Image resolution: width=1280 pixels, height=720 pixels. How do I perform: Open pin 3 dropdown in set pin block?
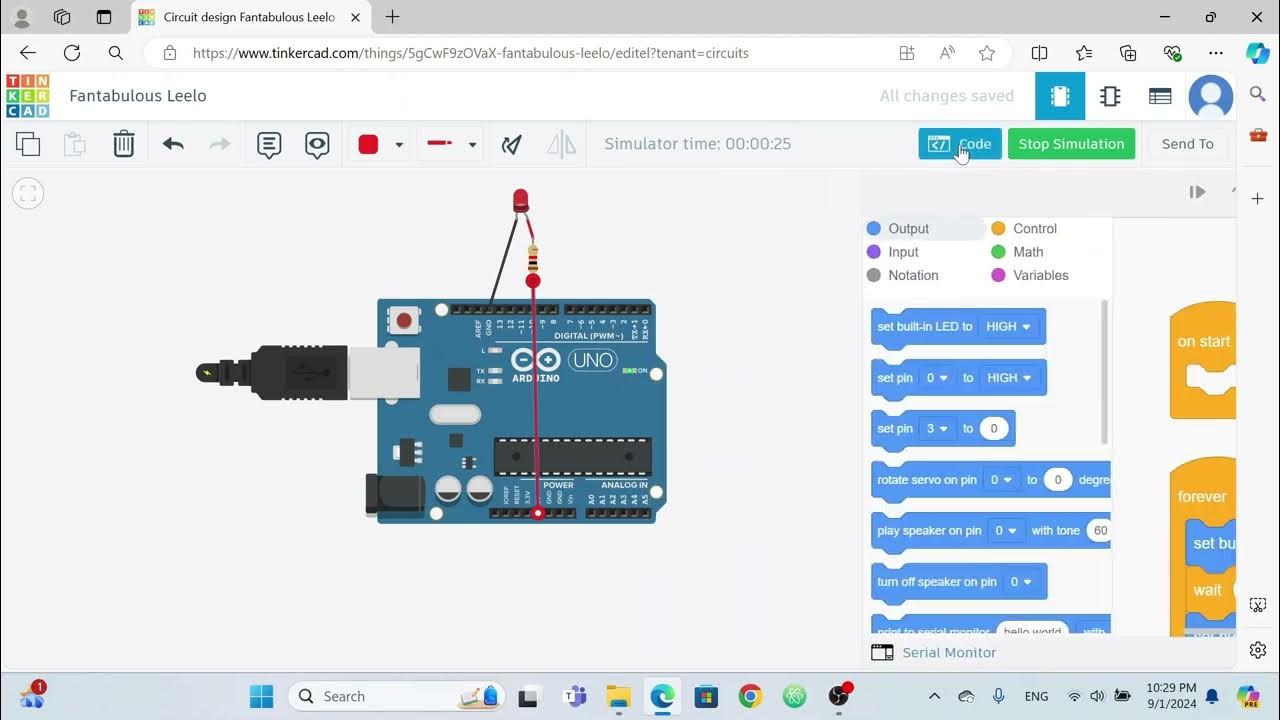point(937,429)
